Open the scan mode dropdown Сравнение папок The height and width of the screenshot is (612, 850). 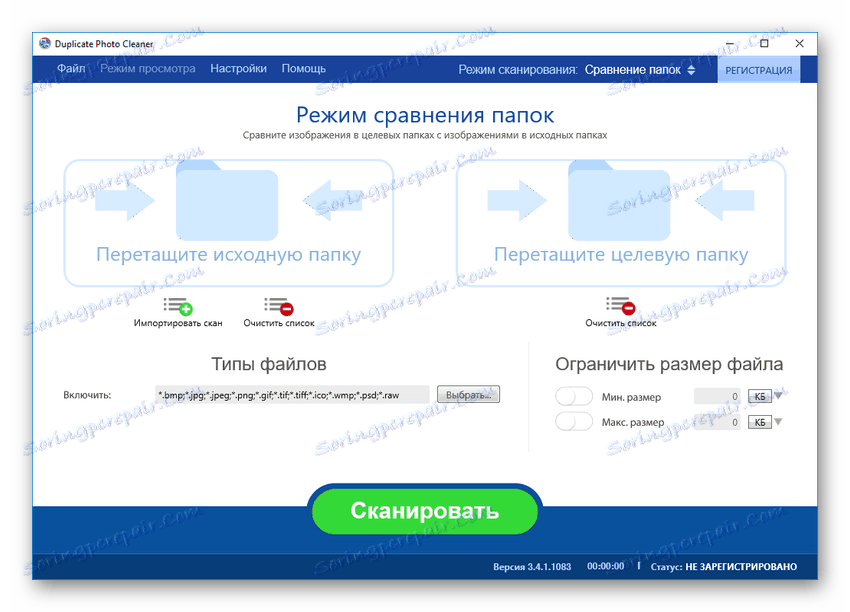click(x=640, y=70)
